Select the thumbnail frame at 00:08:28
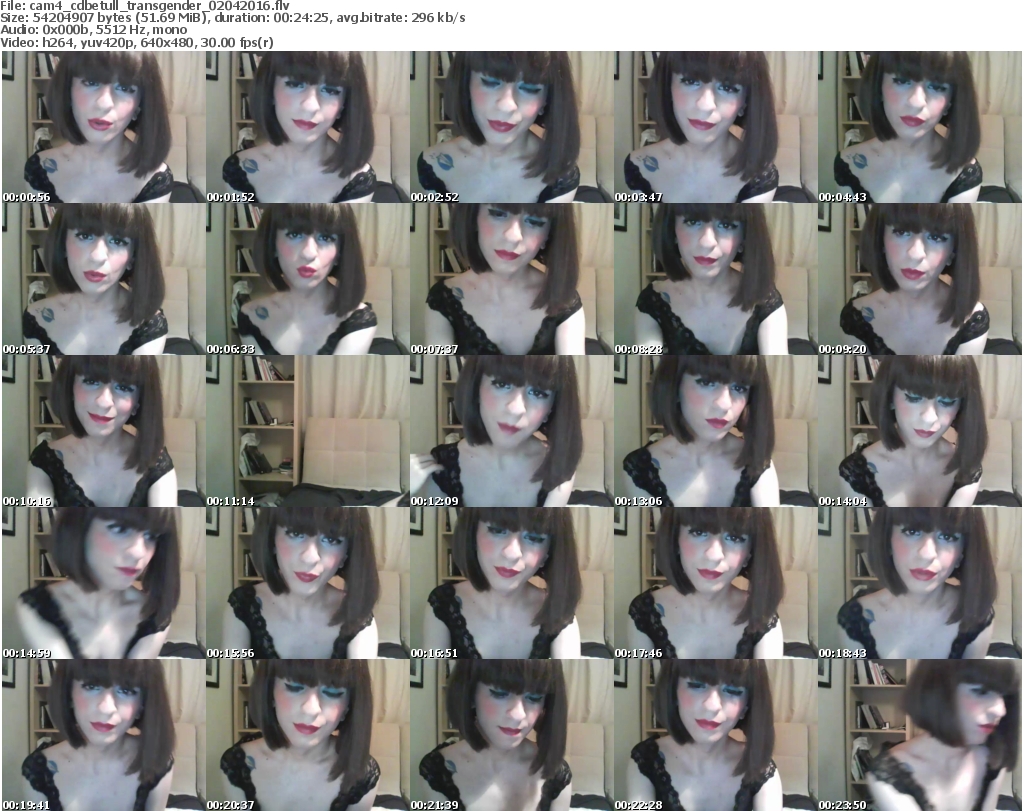 716,279
